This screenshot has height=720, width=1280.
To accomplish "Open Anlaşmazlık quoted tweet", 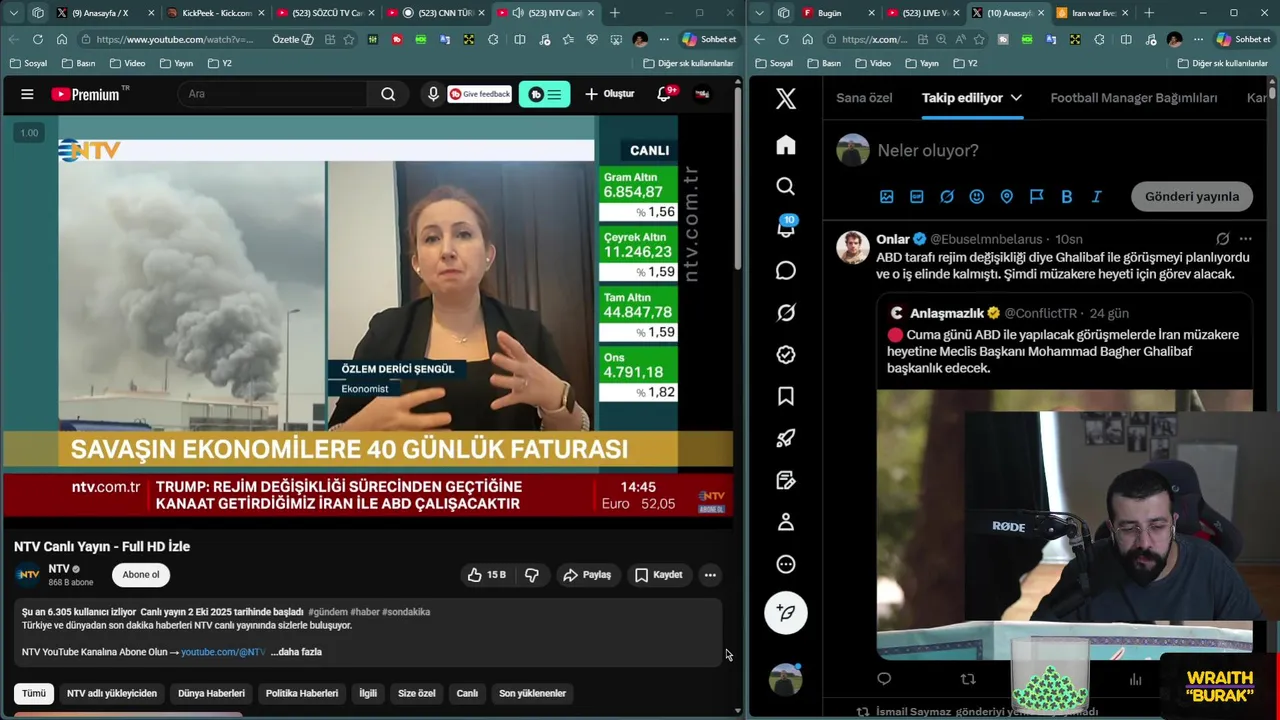I will [1065, 476].
